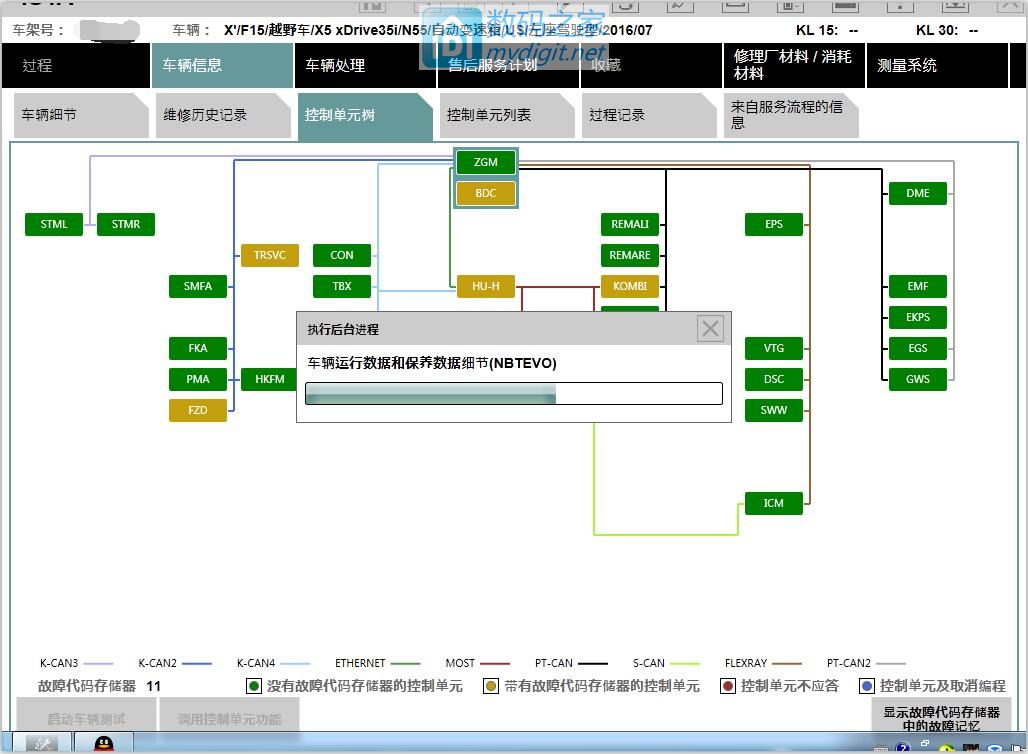Open QQ penguin app in taskbar
Viewport: 1028px width, 754px height.
pyautogui.click(x=102, y=744)
